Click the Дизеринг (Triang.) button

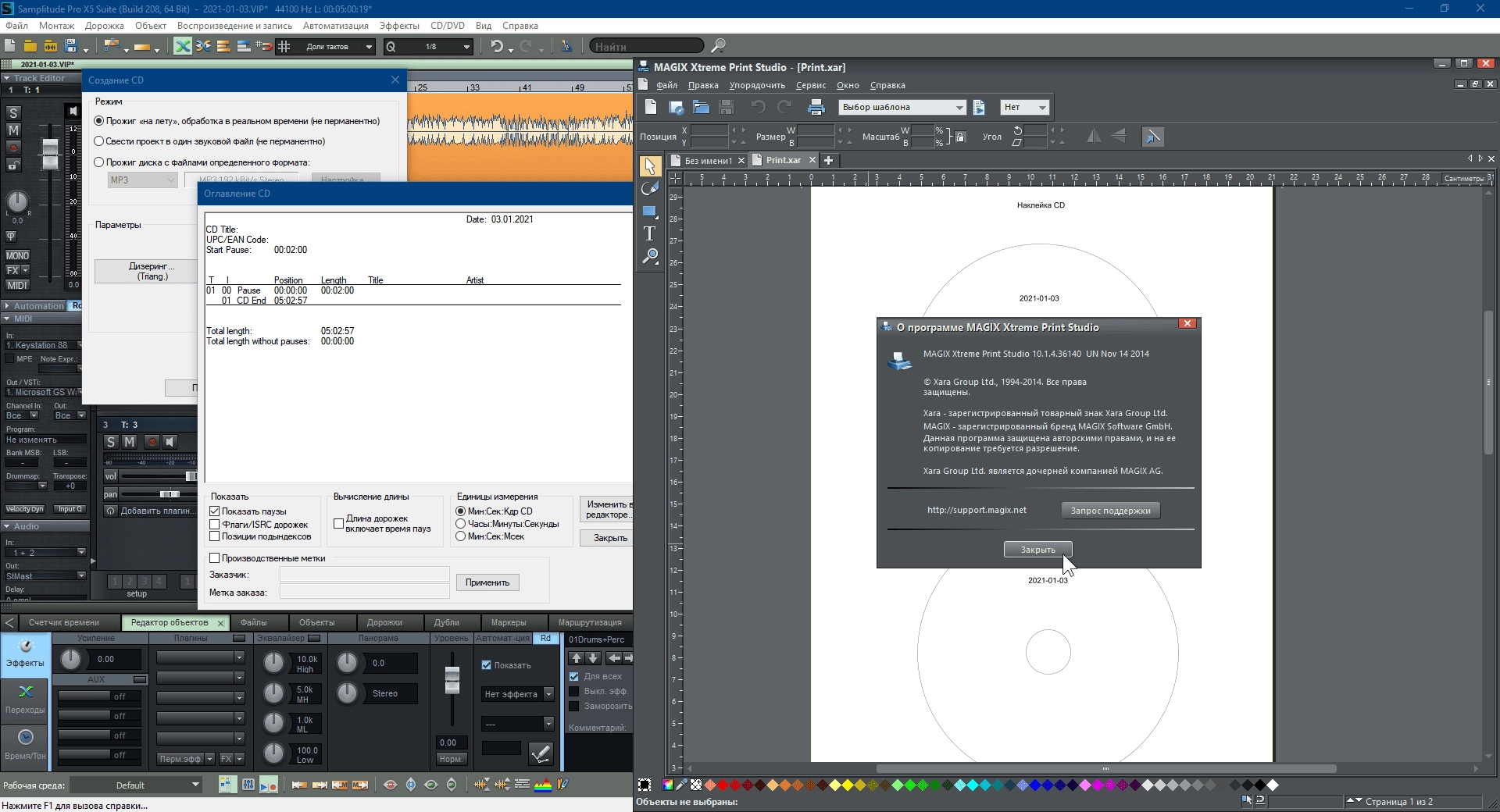[x=147, y=271]
